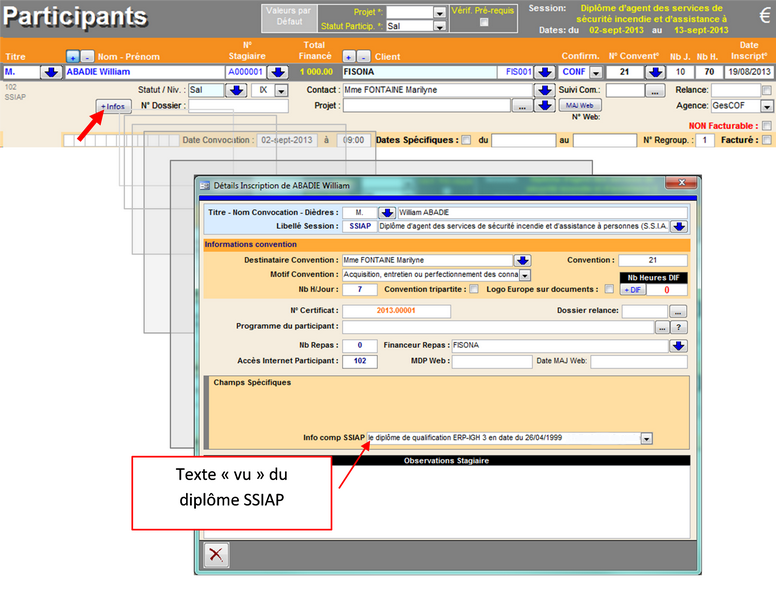Click blue arrow beside Libellé Session description

pyautogui.click(x=680, y=226)
